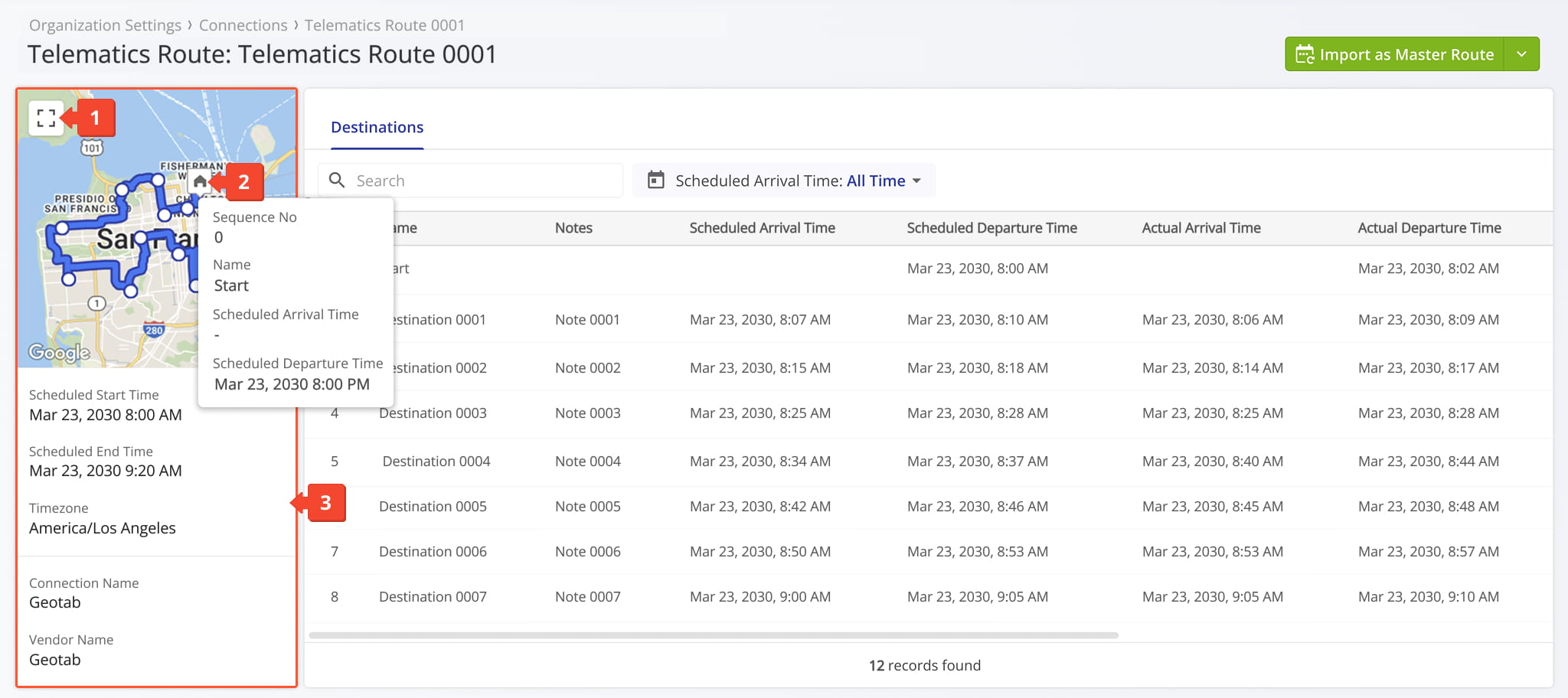Screen dimensions: 1568x698
Task: Click calendar icon beside Scheduled Arrival Time filter
Action: tap(656, 181)
